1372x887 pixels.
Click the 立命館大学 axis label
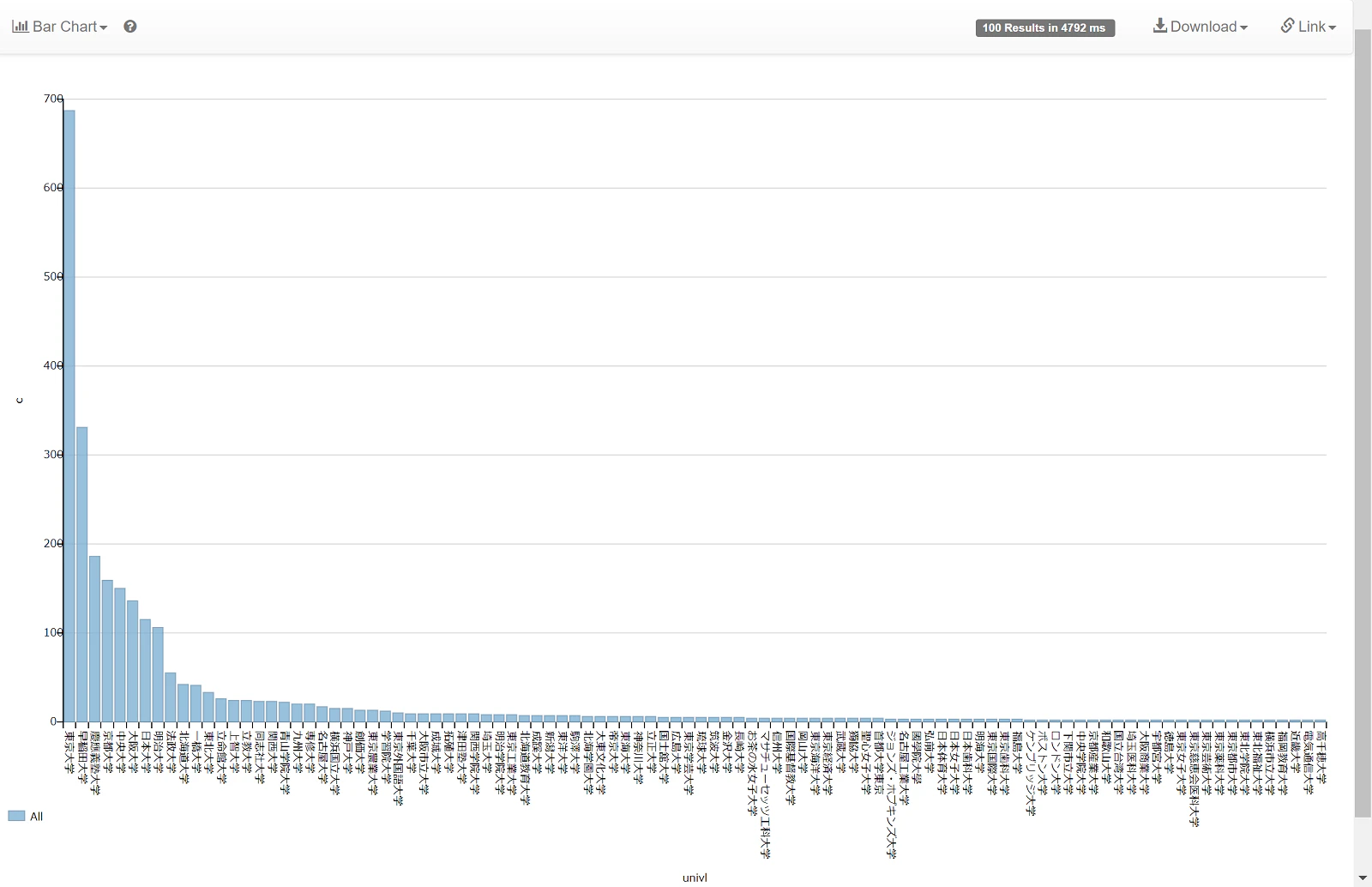[x=221, y=757]
